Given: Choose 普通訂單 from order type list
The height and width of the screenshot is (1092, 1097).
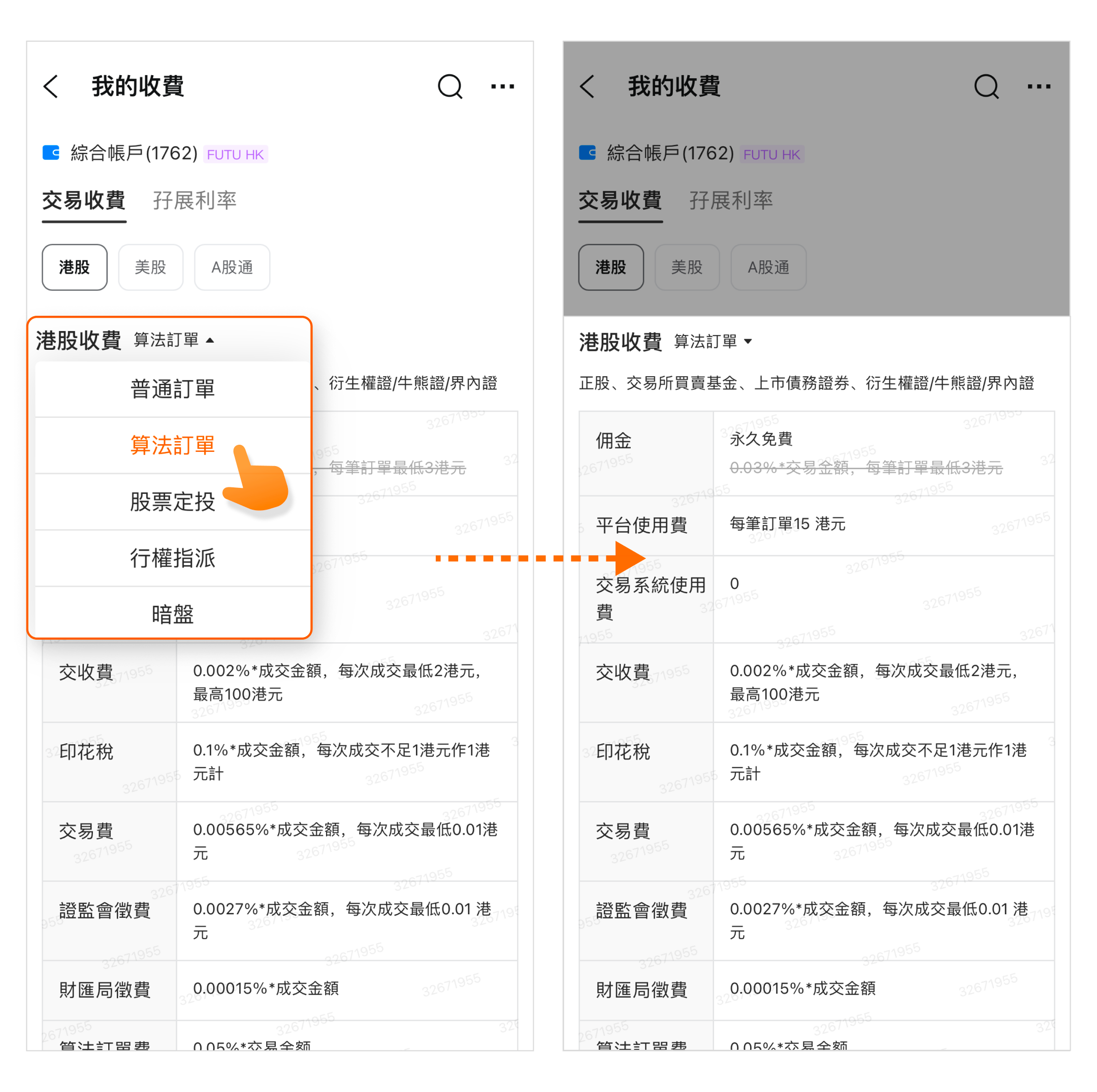Looking at the screenshot, I should click(x=173, y=389).
